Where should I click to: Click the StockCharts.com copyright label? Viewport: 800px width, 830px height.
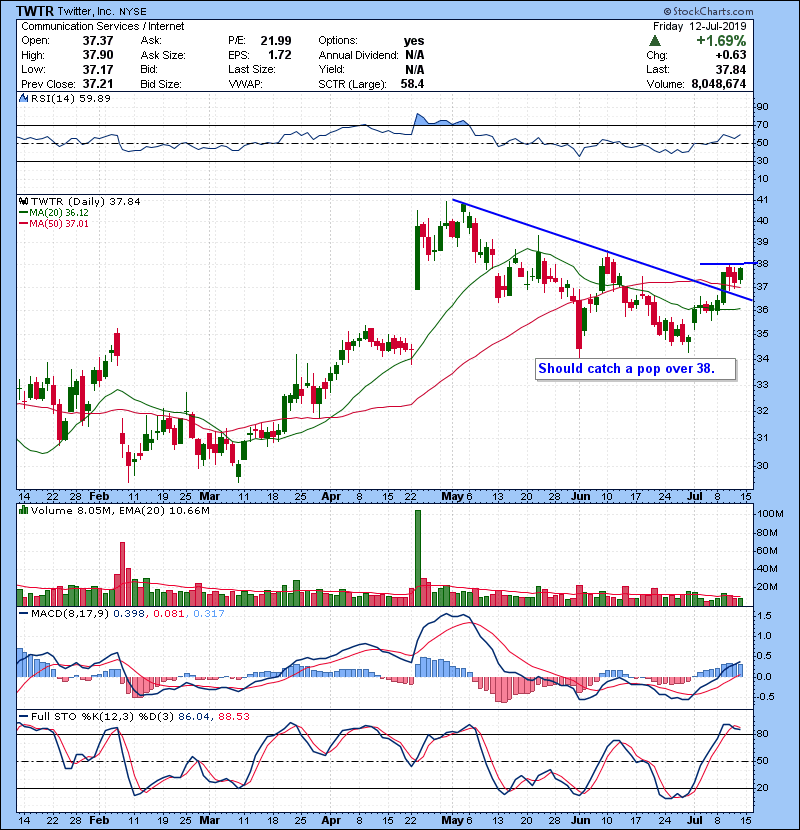coord(708,11)
